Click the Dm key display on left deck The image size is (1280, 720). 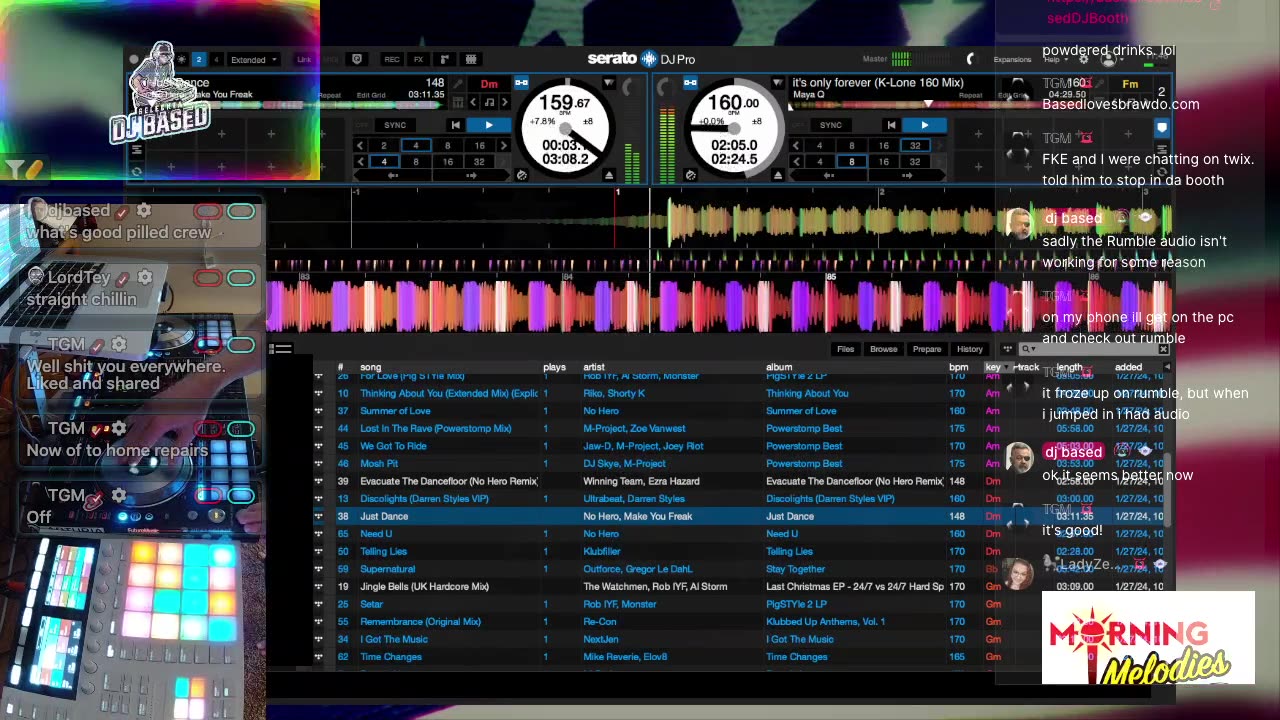point(489,84)
